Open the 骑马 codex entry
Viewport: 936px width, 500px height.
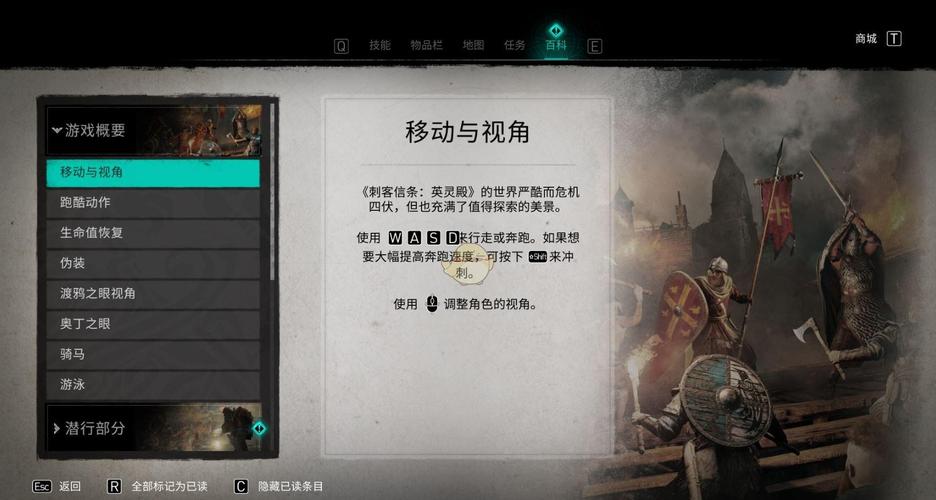[153, 354]
